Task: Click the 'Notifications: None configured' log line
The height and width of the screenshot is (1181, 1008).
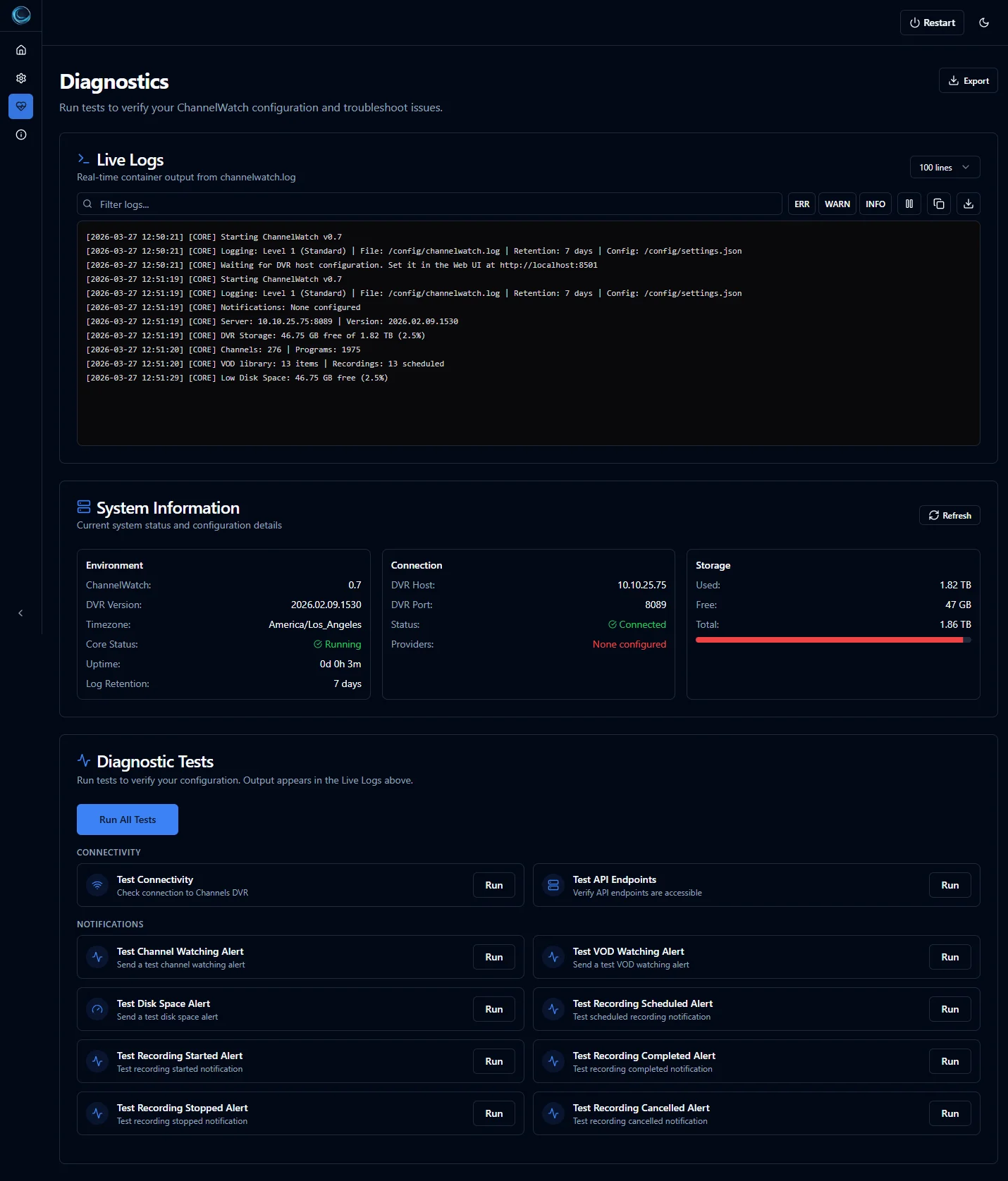Action: [223, 307]
